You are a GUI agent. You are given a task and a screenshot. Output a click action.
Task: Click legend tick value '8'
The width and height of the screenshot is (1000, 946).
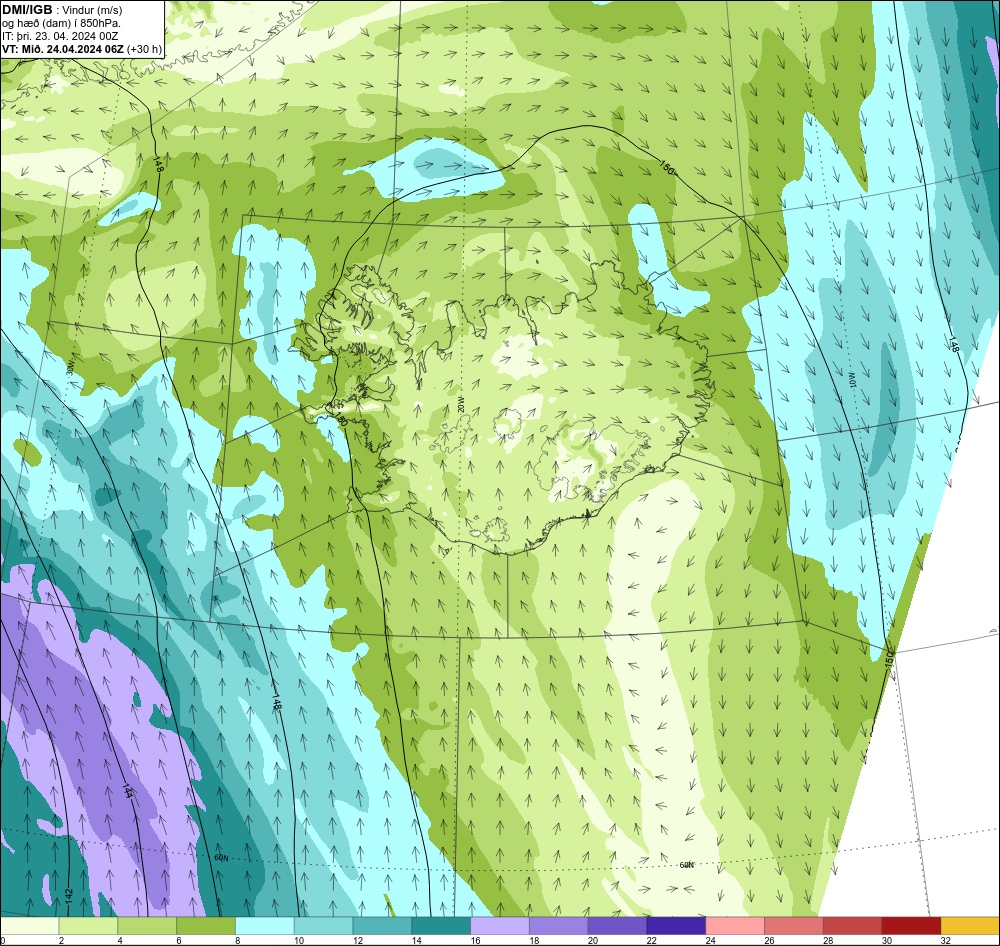pos(237,940)
